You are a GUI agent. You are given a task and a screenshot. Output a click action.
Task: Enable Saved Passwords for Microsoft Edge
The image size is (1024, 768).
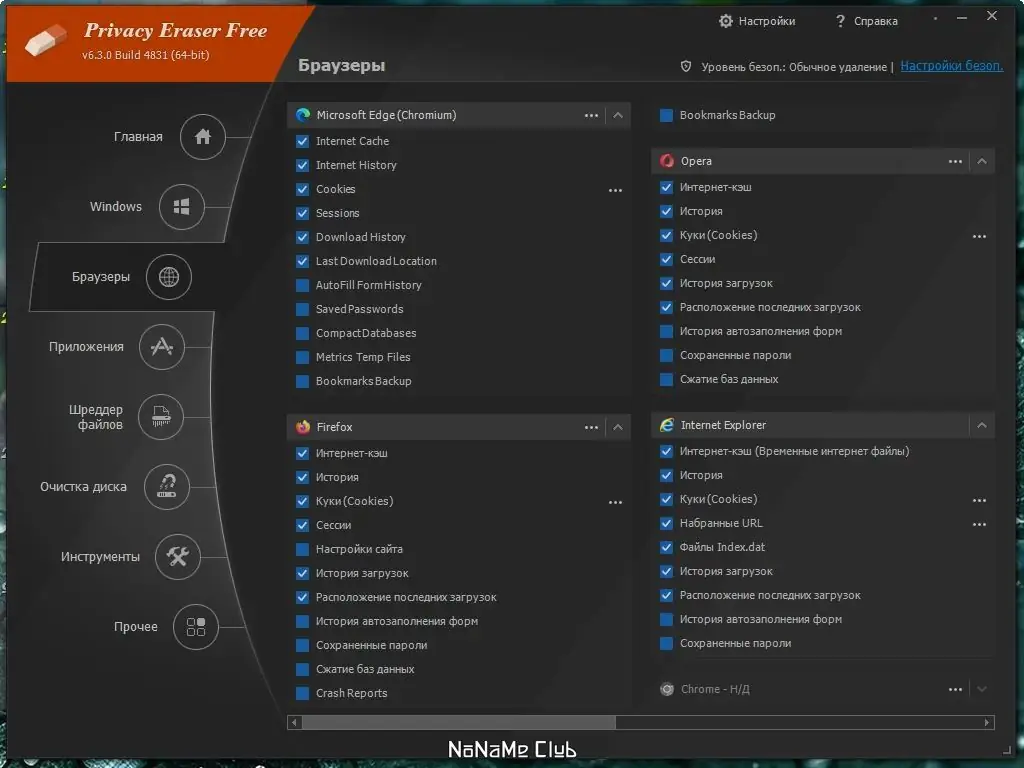coord(303,309)
